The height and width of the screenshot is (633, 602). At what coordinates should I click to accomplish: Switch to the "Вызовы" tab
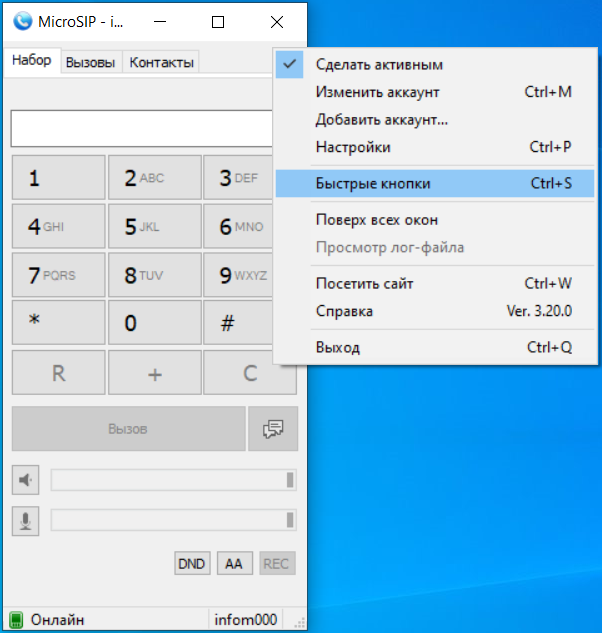90,62
